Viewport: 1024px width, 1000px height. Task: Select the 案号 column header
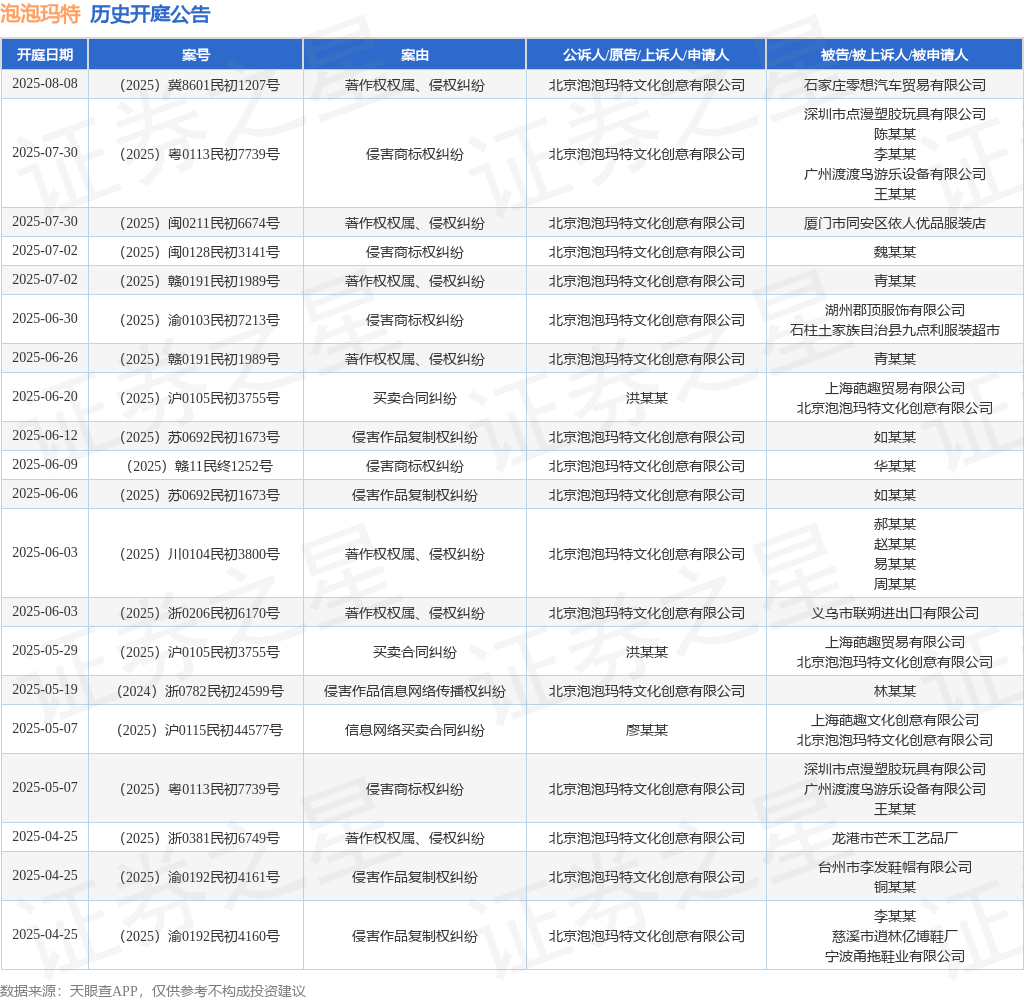tap(196, 55)
